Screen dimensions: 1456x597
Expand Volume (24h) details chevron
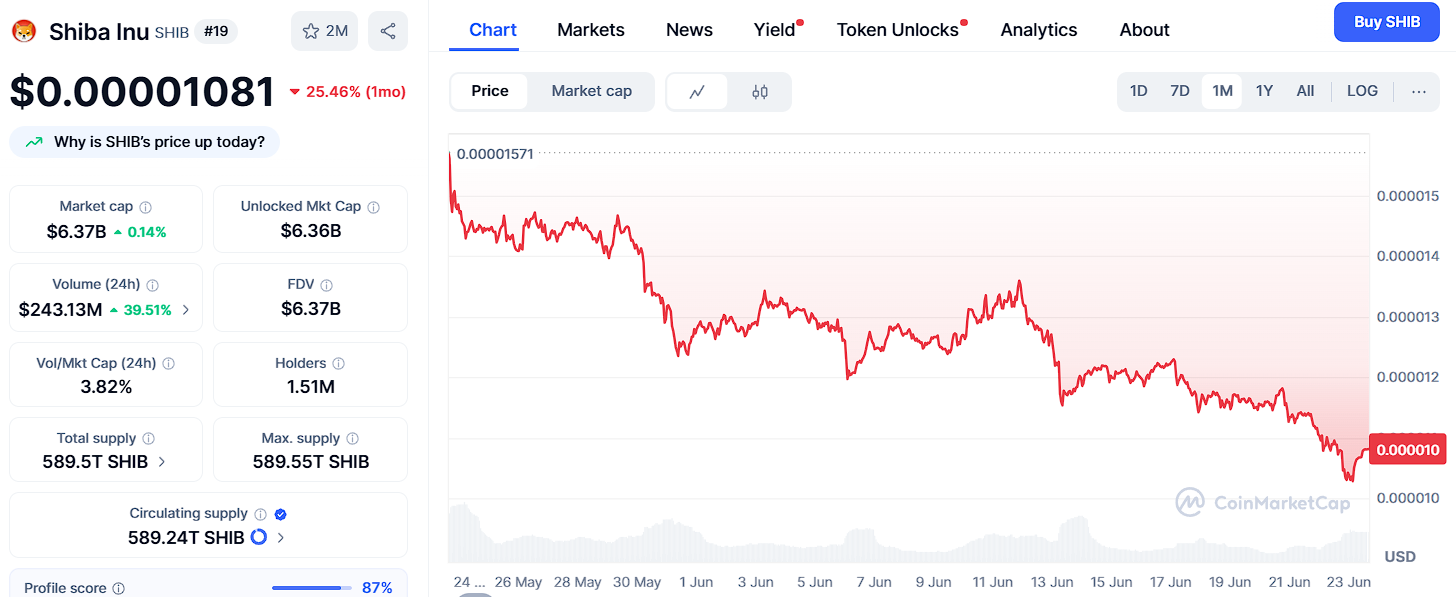186,310
